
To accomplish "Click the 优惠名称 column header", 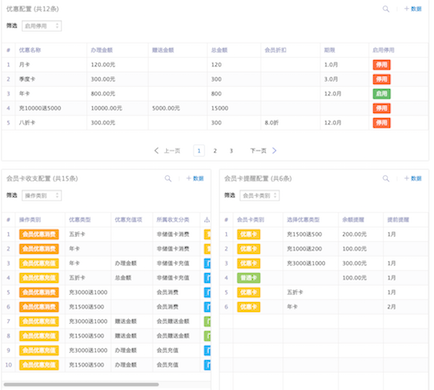I will tap(30, 50).
